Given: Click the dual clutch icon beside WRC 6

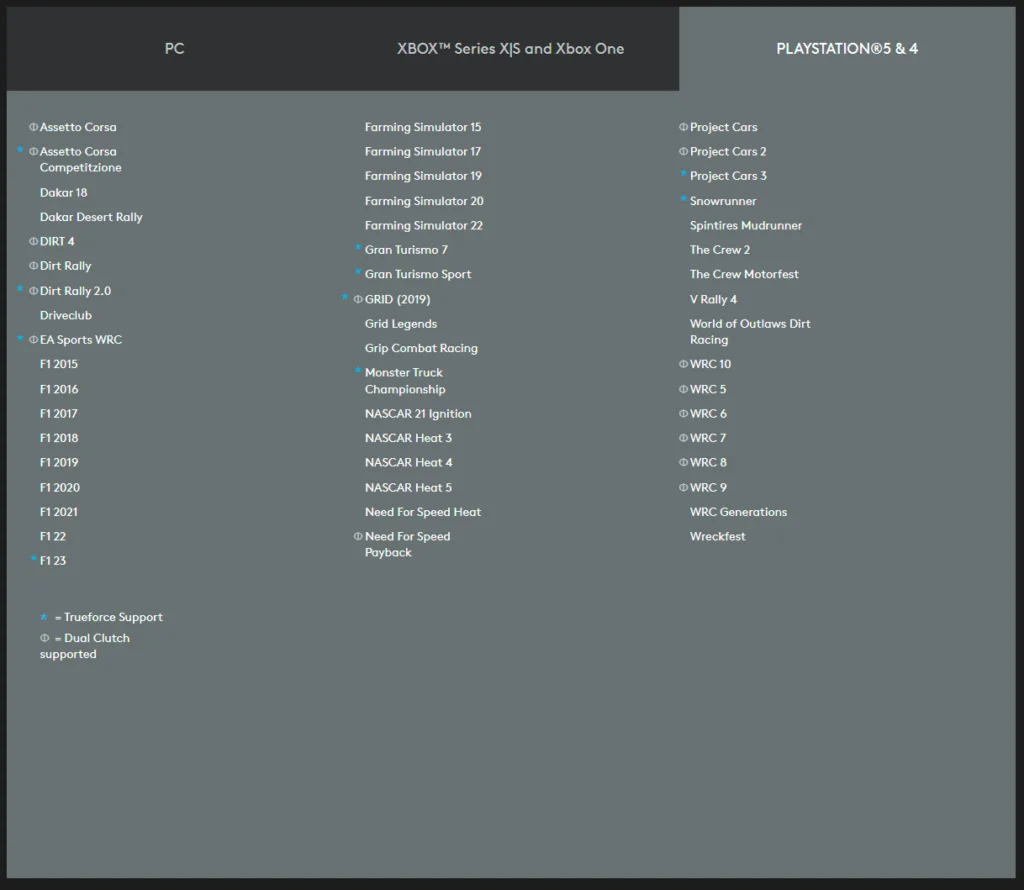Looking at the screenshot, I should point(683,413).
